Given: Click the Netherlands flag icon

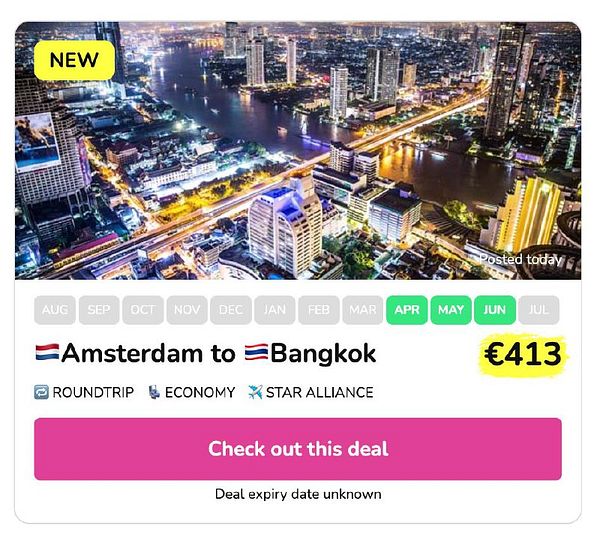Looking at the screenshot, I should (x=47, y=352).
